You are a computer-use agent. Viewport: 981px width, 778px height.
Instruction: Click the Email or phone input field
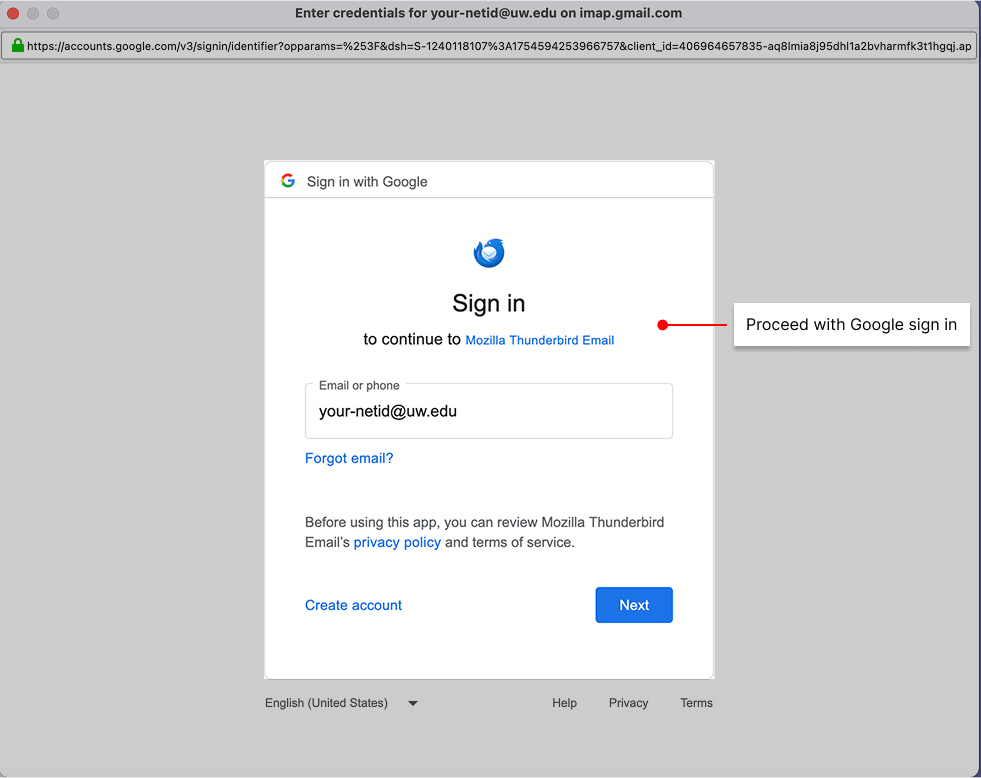(489, 411)
